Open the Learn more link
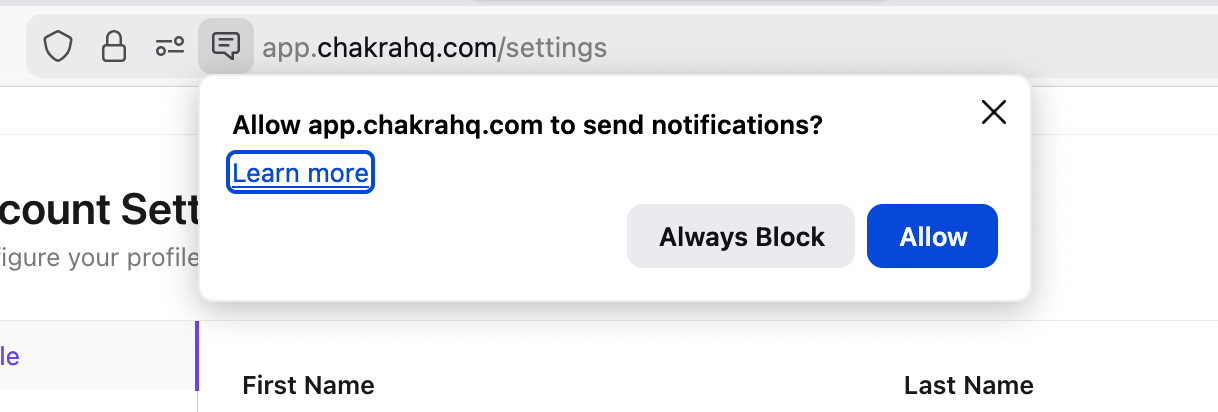The image size is (1218, 412). 300,174
